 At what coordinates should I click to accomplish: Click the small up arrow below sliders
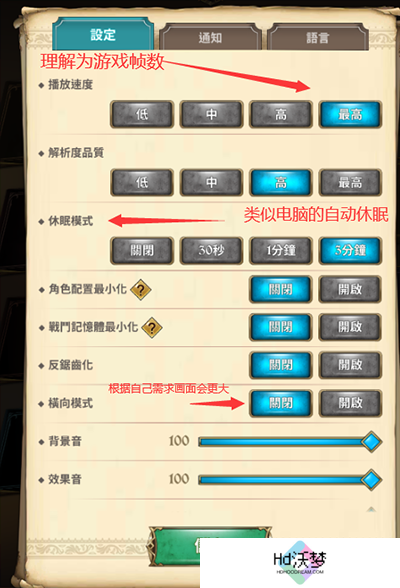tap(371, 509)
